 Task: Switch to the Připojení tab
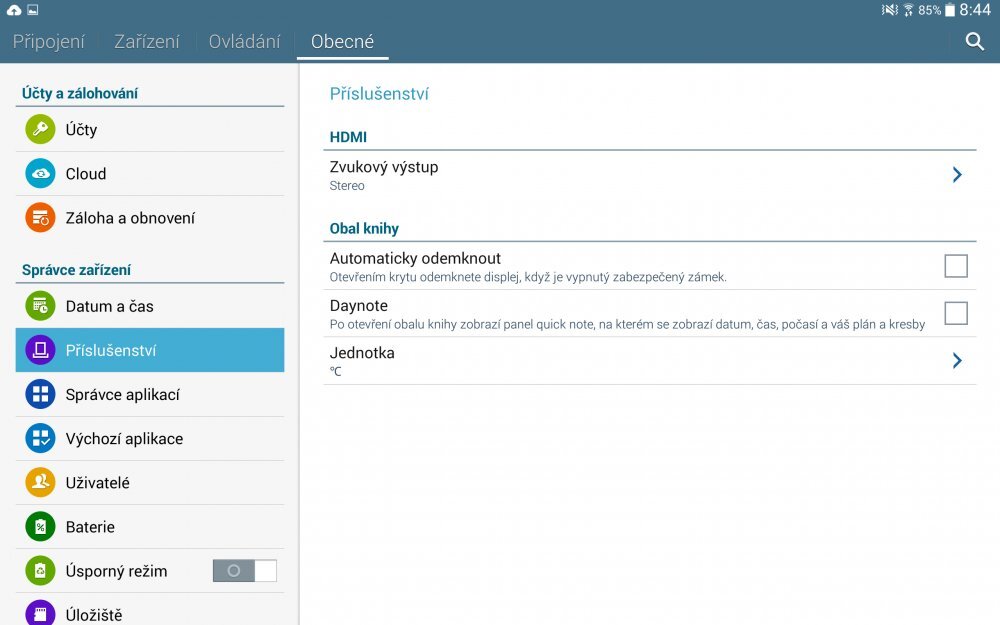pos(48,41)
